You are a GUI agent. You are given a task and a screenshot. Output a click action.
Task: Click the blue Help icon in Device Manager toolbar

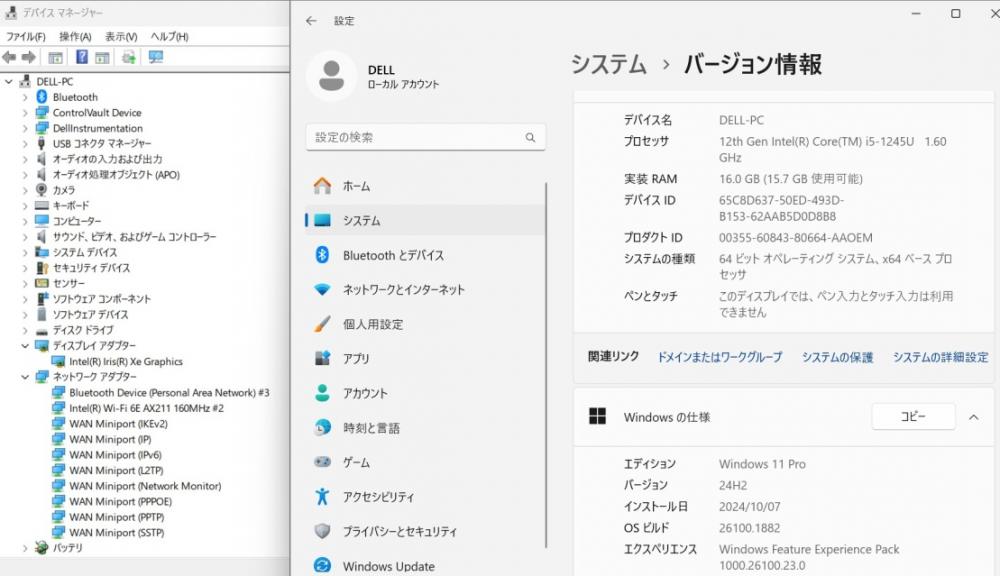[x=82, y=57]
